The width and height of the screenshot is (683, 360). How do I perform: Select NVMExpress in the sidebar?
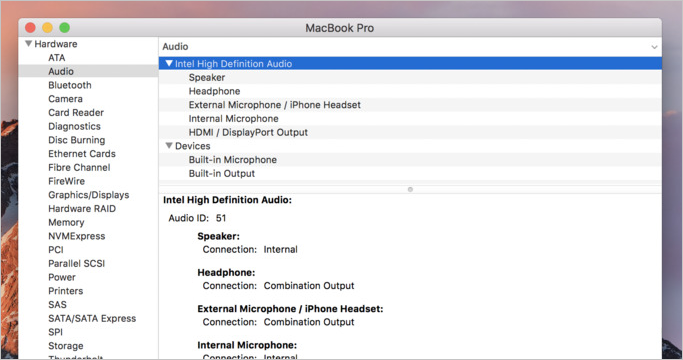coord(77,236)
